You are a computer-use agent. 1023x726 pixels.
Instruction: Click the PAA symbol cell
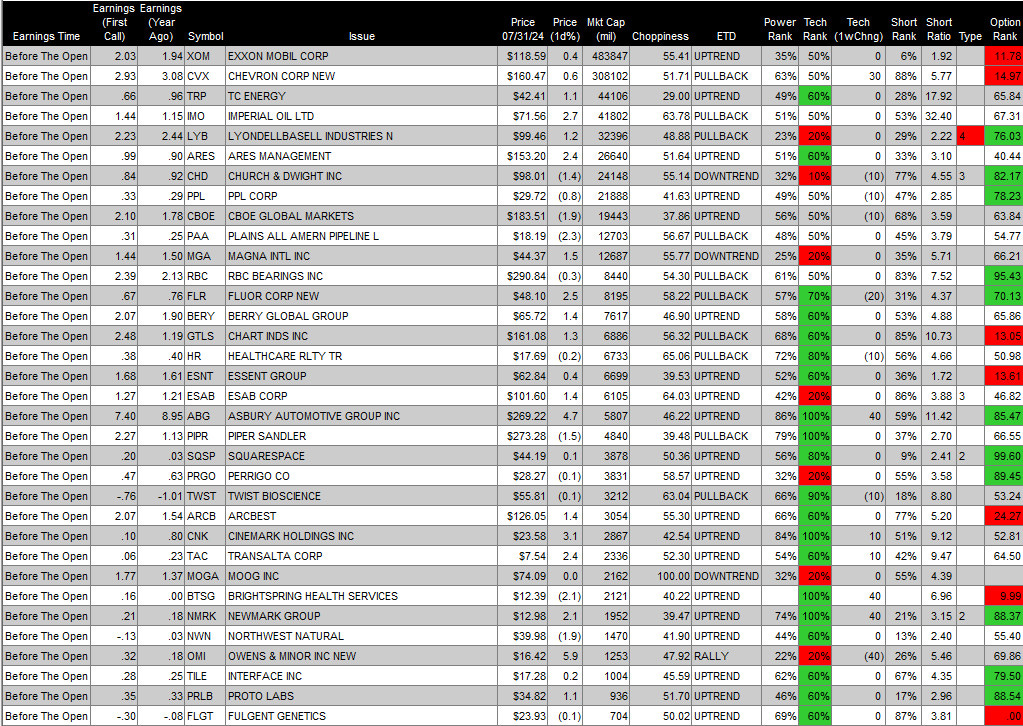[205, 236]
